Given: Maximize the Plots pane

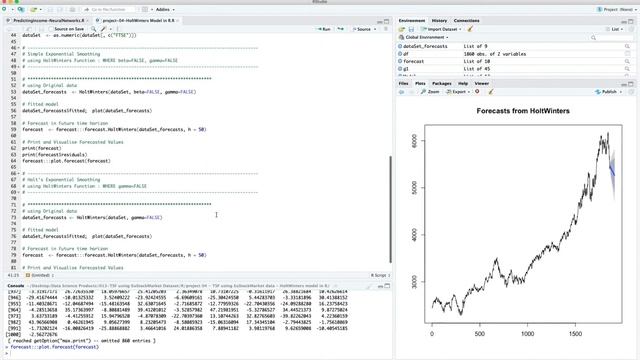Looking at the screenshot, I should click(631, 84).
